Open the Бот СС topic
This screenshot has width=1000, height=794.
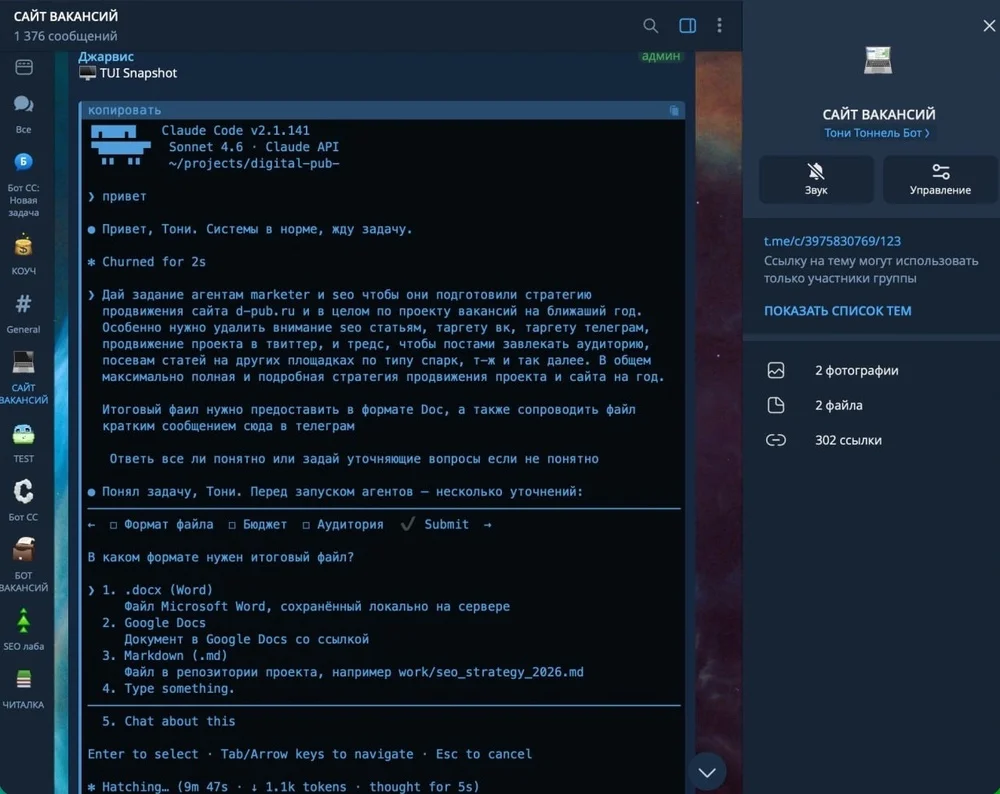[24, 501]
